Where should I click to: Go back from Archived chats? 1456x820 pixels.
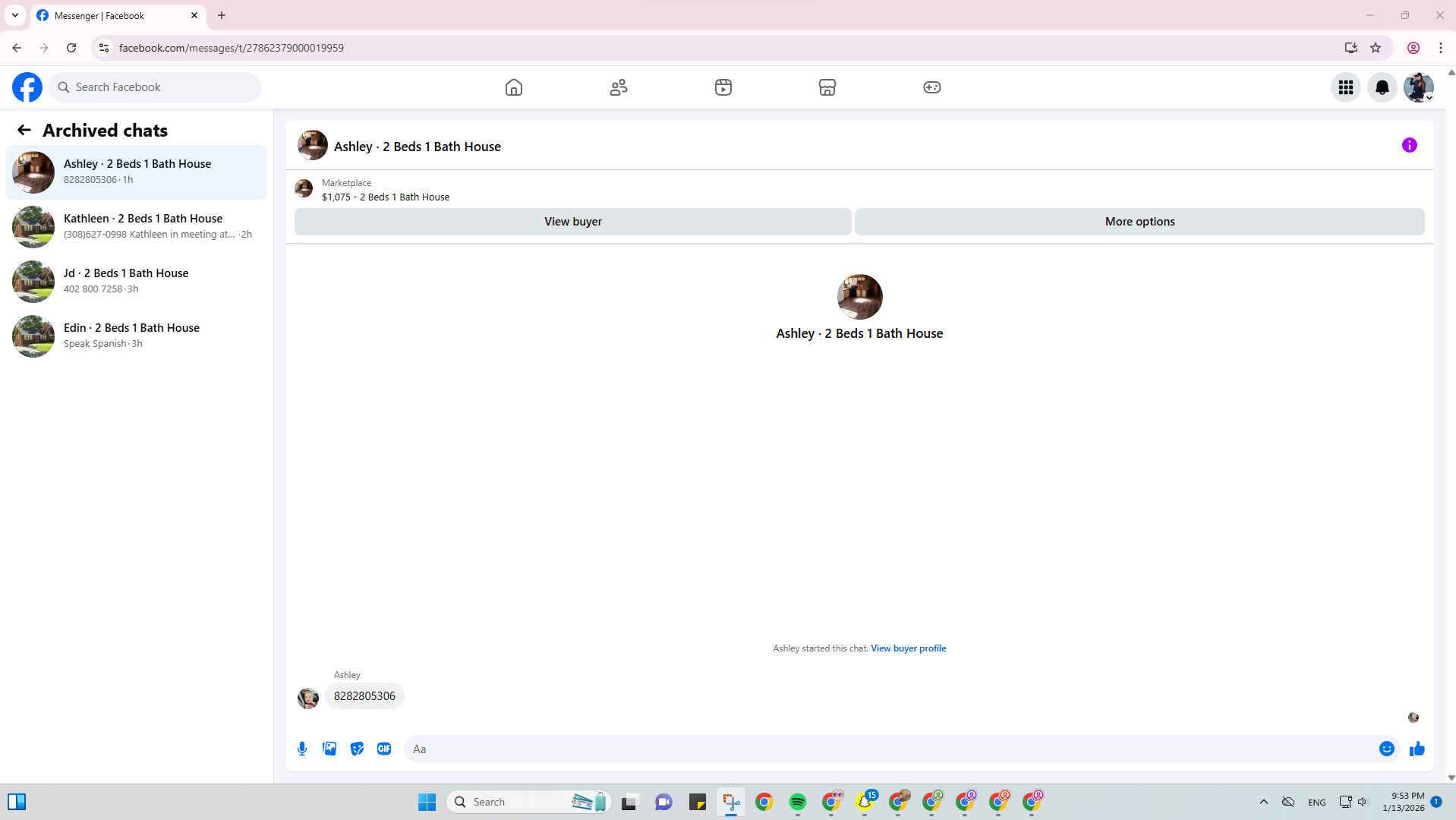[x=24, y=130]
